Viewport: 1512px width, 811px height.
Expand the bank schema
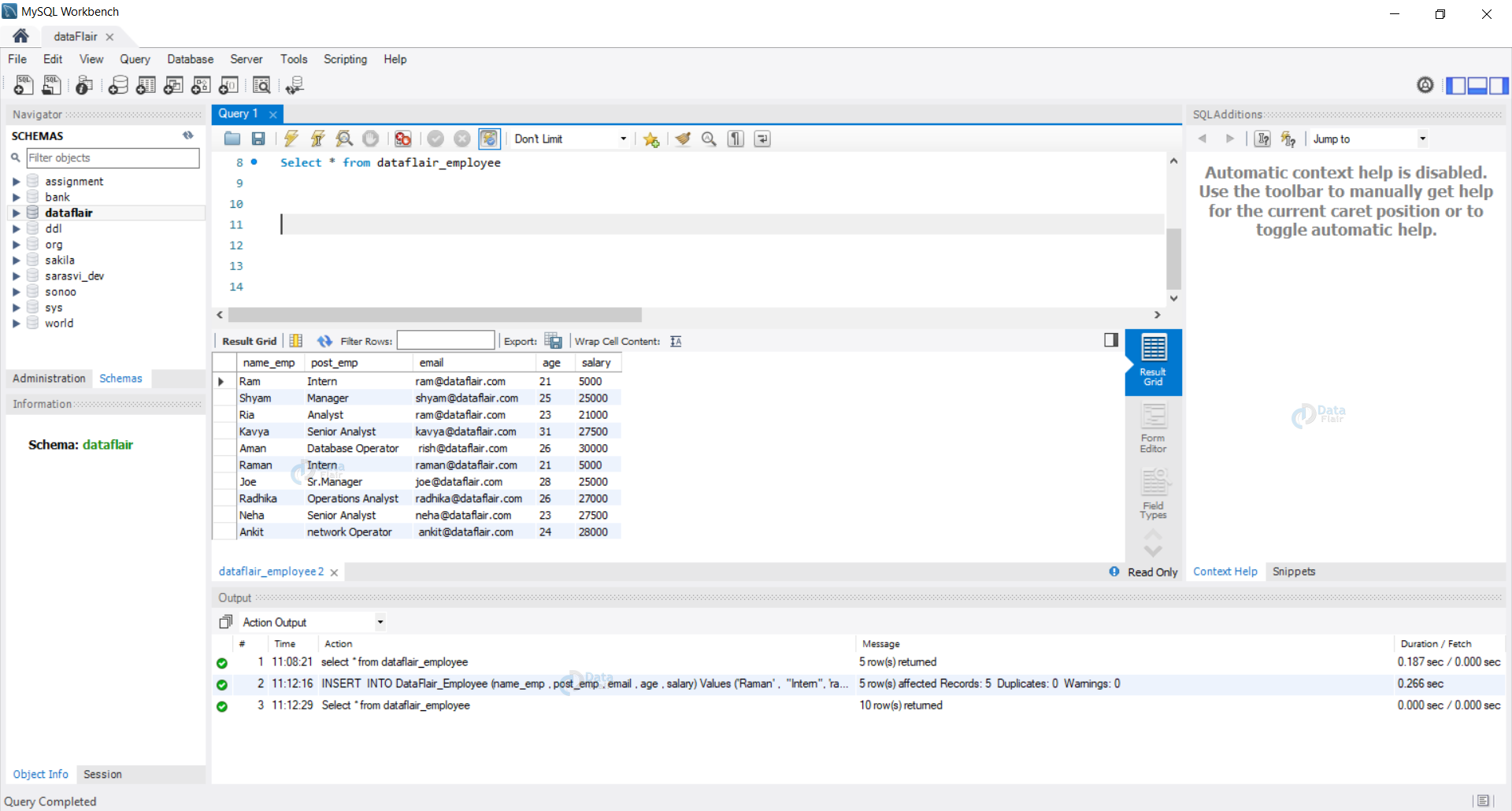tap(16, 197)
